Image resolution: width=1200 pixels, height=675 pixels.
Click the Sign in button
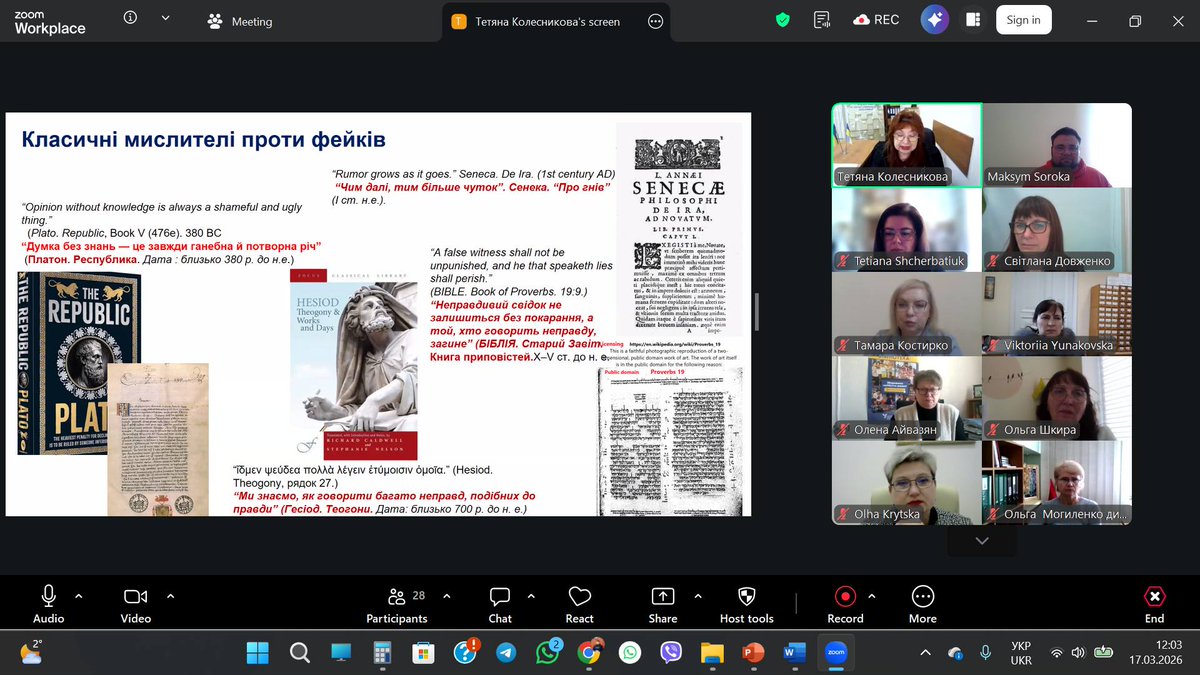1023,20
